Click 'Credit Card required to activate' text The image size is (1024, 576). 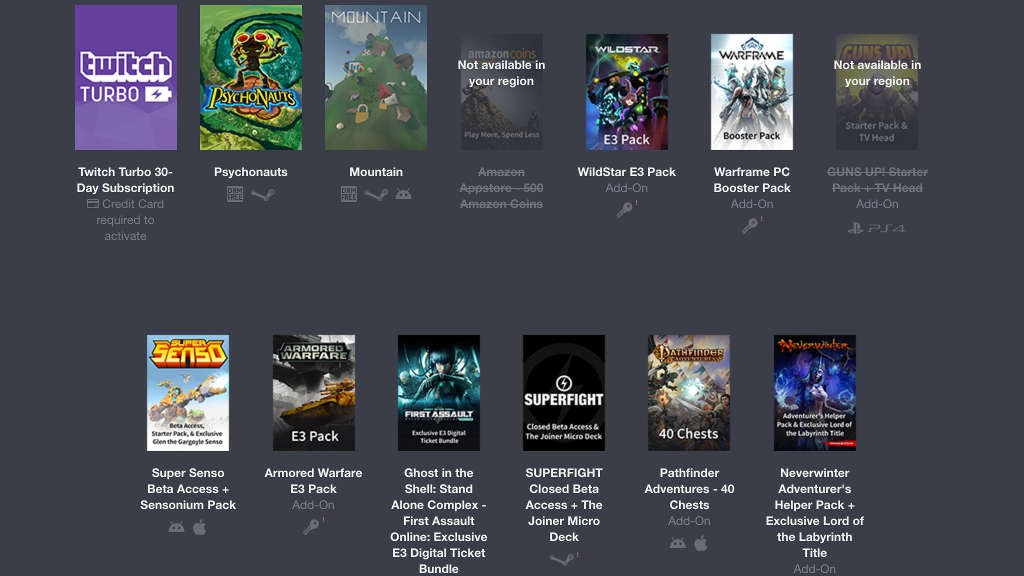coord(125,219)
